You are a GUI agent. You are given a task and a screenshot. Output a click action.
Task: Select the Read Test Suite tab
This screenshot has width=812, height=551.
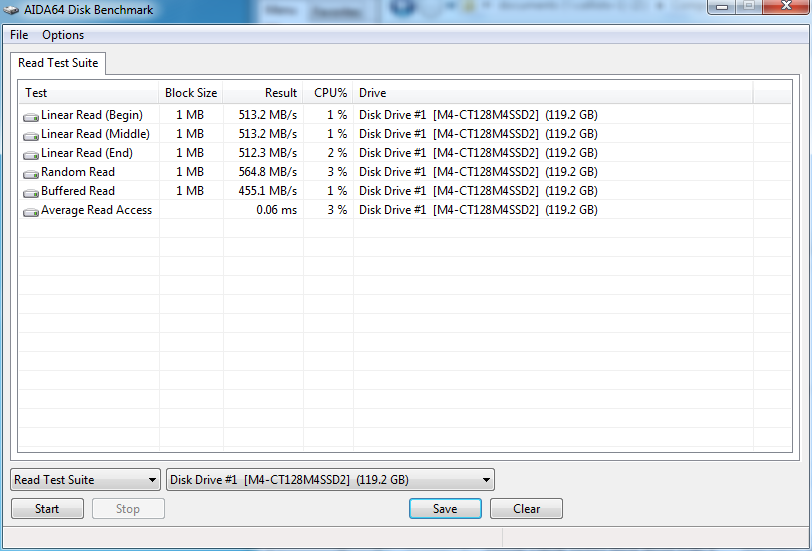[58, 63]
